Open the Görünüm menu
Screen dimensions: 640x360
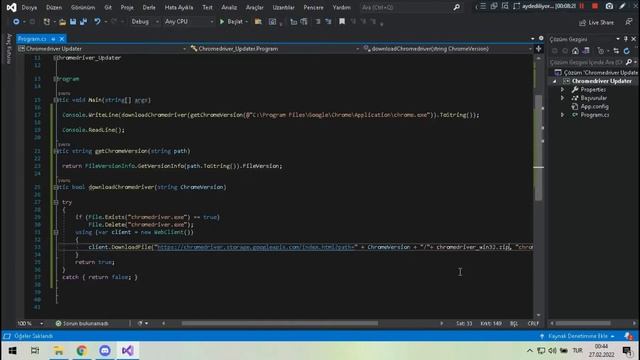pyautogui.click(x=83, y=7)
